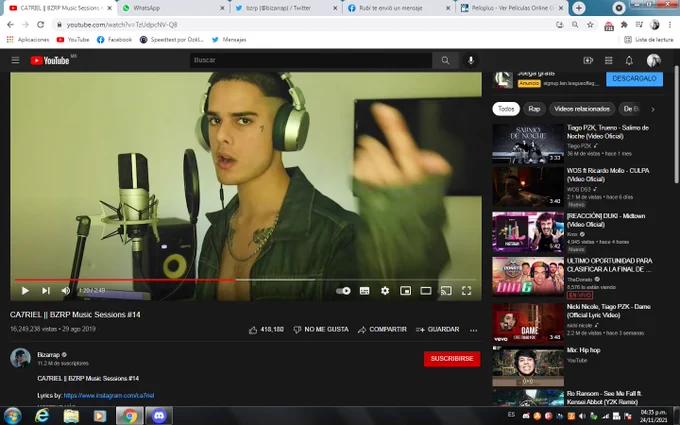Like the video with thumbs up
This screenshot has width=680, height=425.
[x=266, y=330]
